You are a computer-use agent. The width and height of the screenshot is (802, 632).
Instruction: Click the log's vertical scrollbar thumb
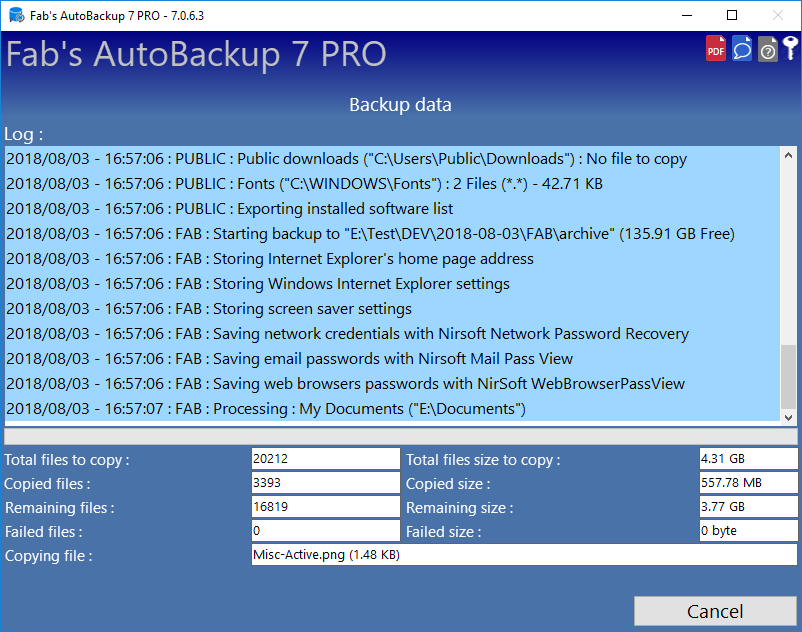click(x=788, y=377)
